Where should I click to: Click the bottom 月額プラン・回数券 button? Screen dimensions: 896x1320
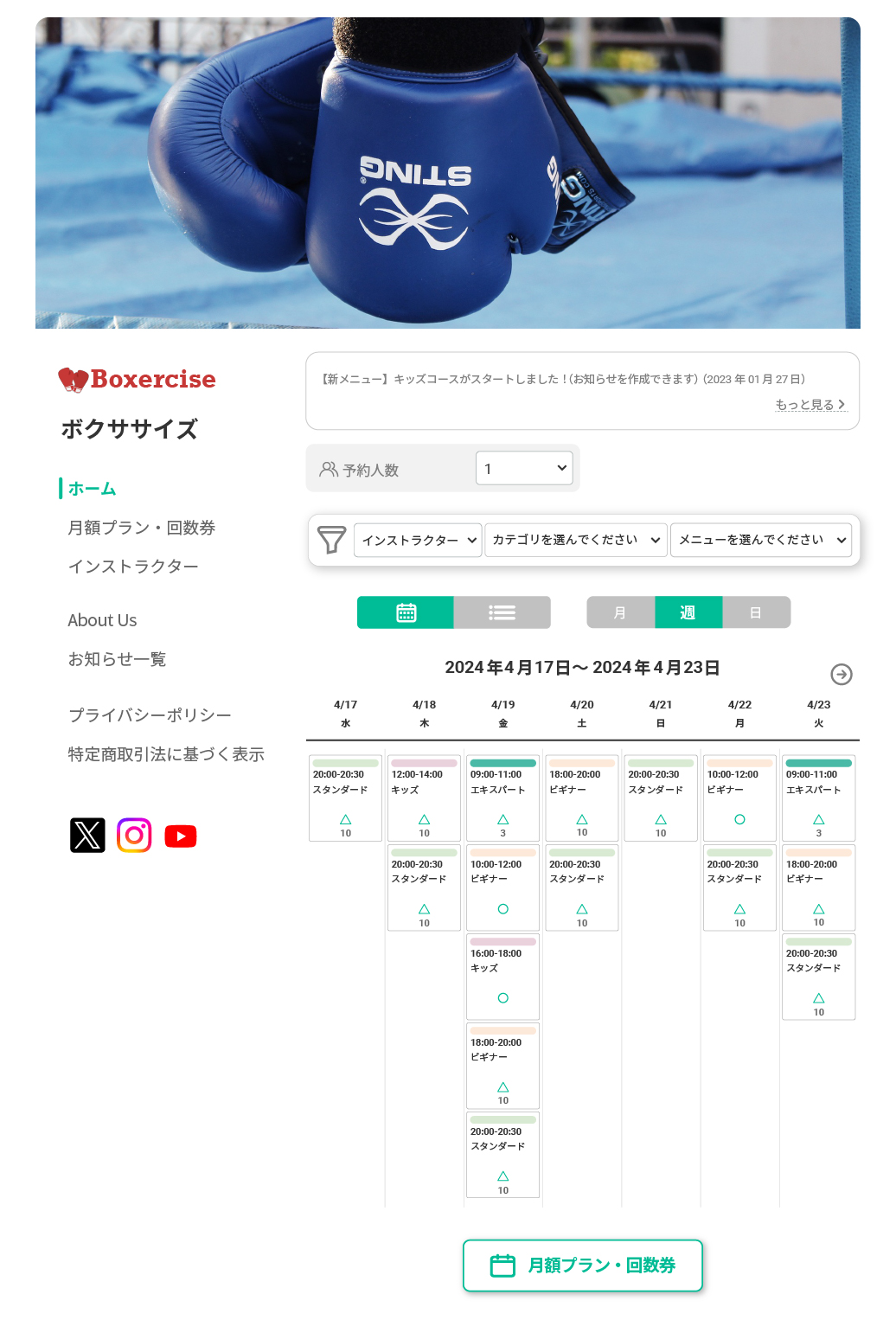click(583, 1266)
